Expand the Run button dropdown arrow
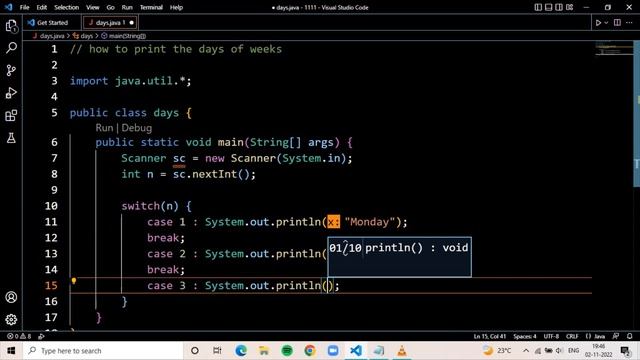640x360 pixels. [606, 23]
